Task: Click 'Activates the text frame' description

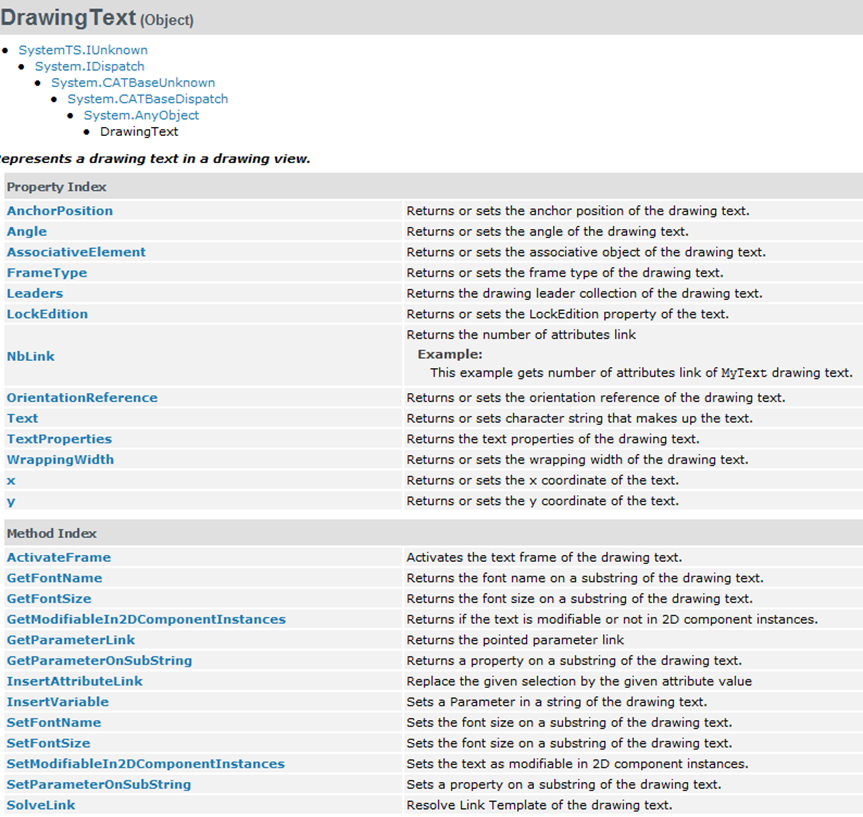Action: [544, 558]
